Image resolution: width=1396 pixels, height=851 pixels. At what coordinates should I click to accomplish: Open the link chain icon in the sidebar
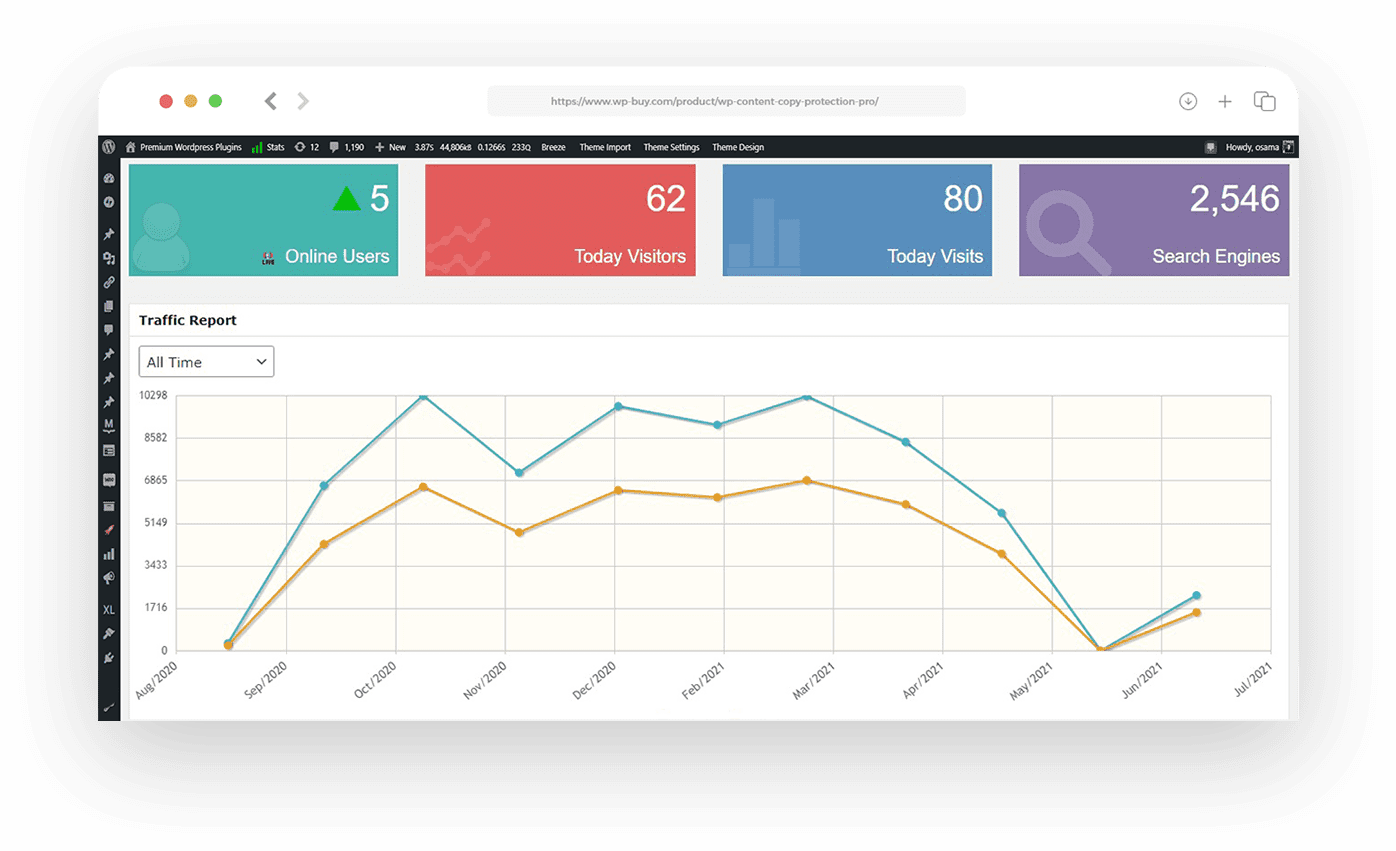click(109, 282)
